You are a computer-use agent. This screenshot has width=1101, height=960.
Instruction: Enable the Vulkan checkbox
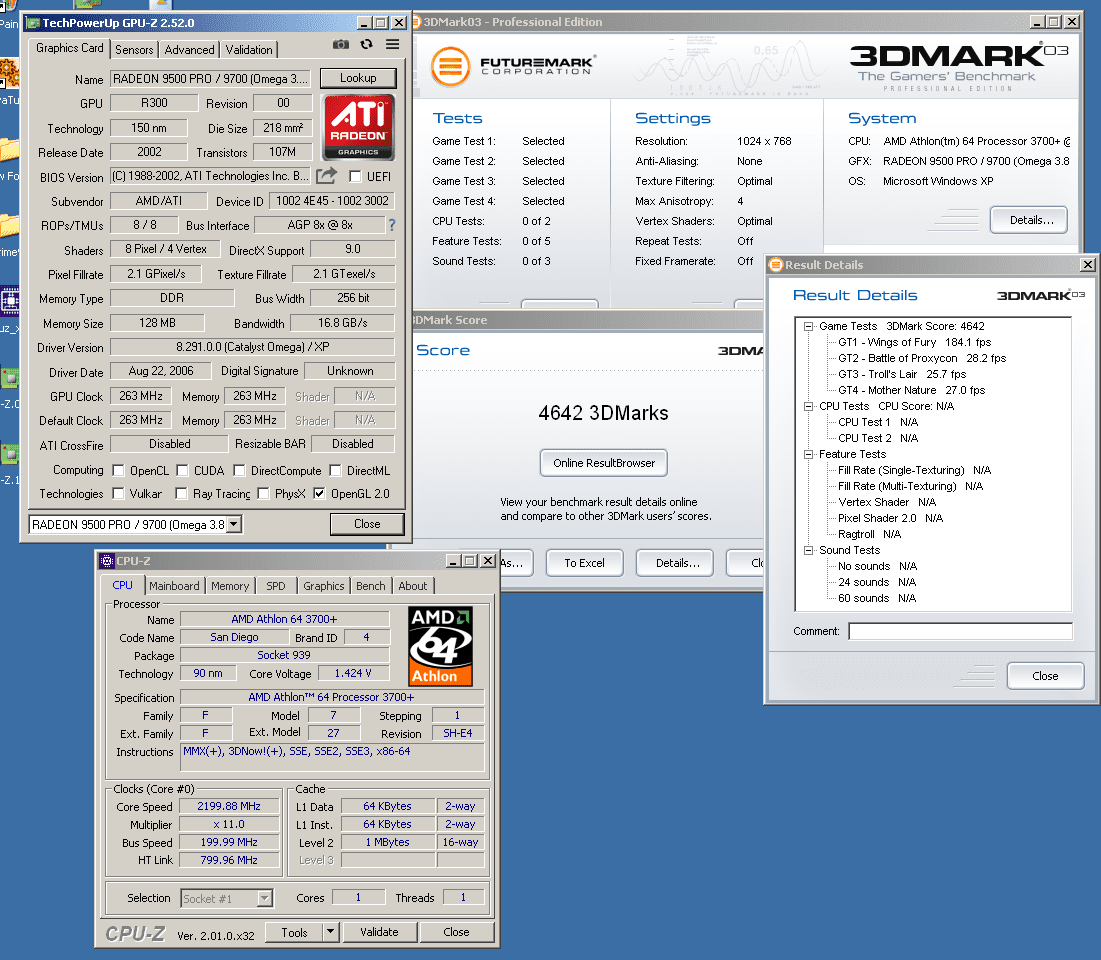[119, 494]
